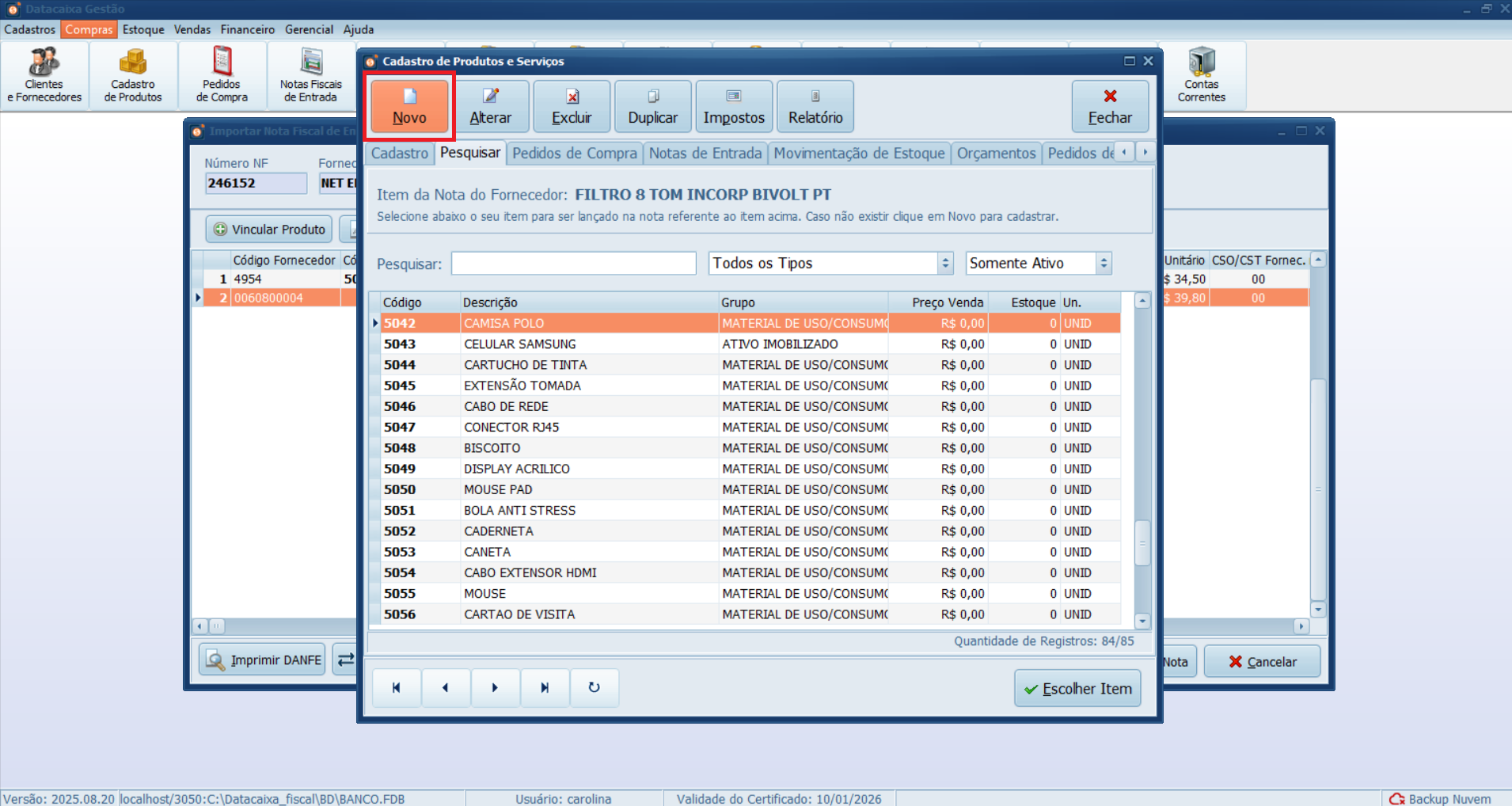1512x806 pixels.
Task: Open Notas Fiscais de Entrada toolbar icon
Action: click(x=311, y=76)
